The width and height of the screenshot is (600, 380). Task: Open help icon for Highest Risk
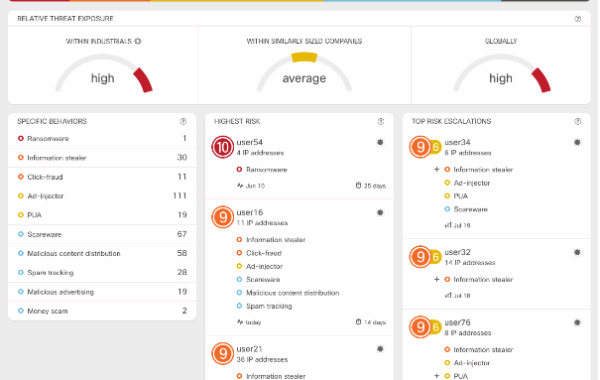coord(381,121)
